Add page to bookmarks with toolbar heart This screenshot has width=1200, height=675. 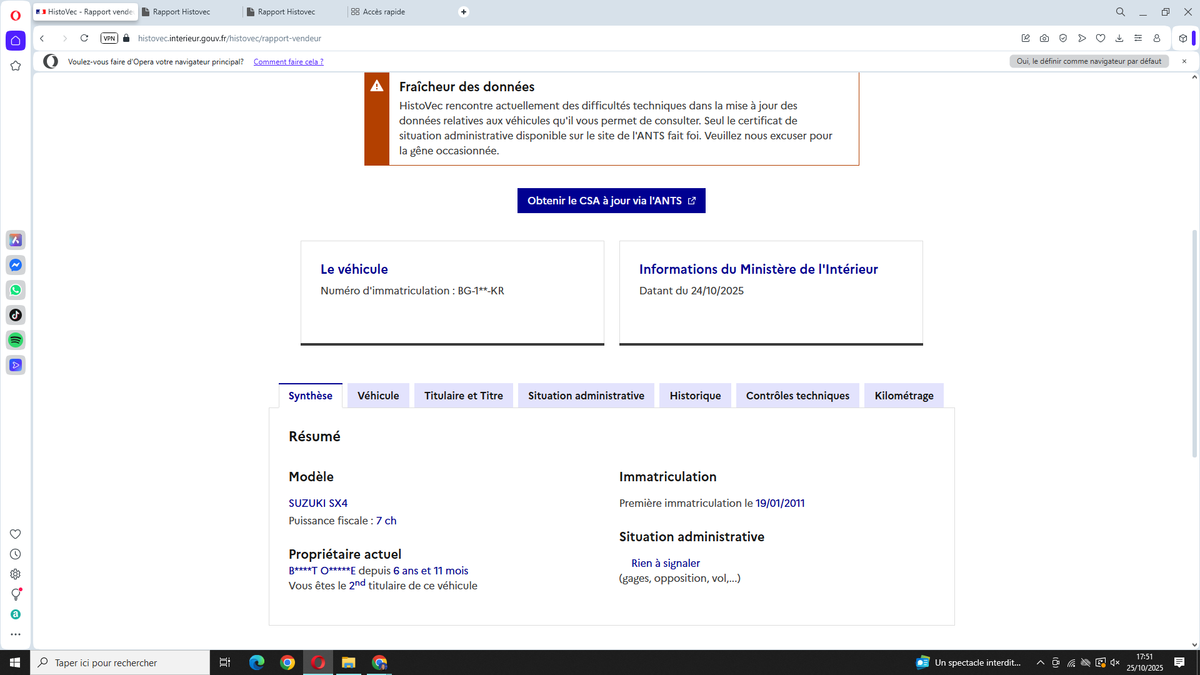point(1100,38)
